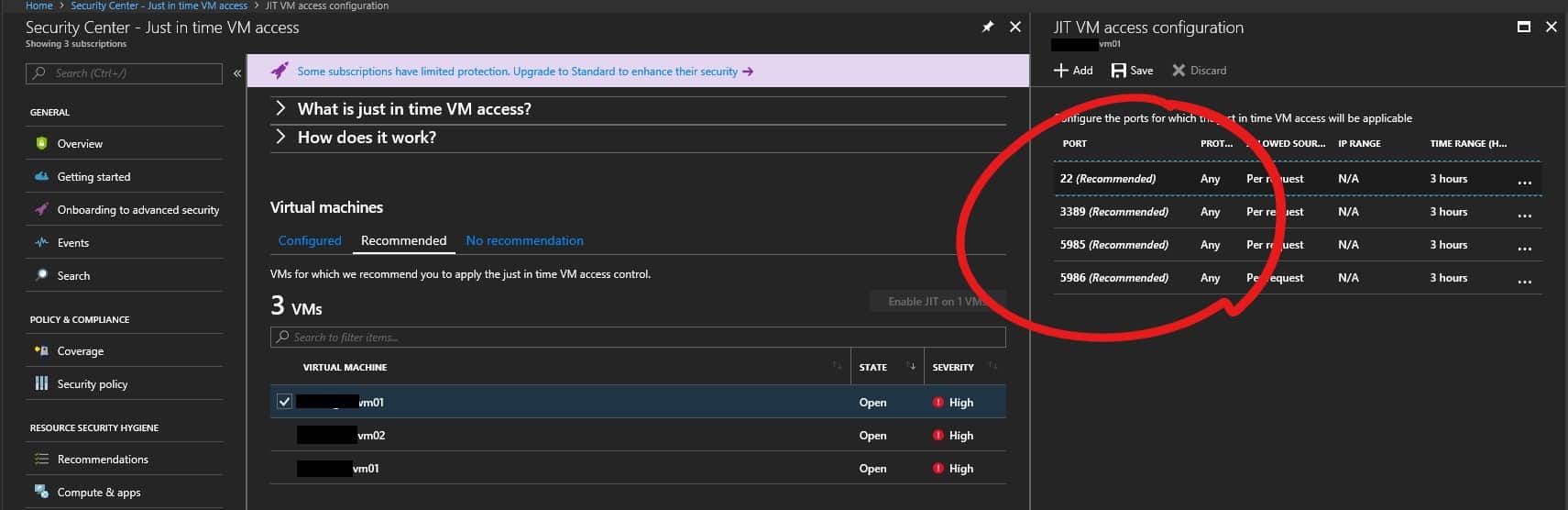Open more options for port 22 row
This screenshot has height=510, width=1568.
point(1524,182)
